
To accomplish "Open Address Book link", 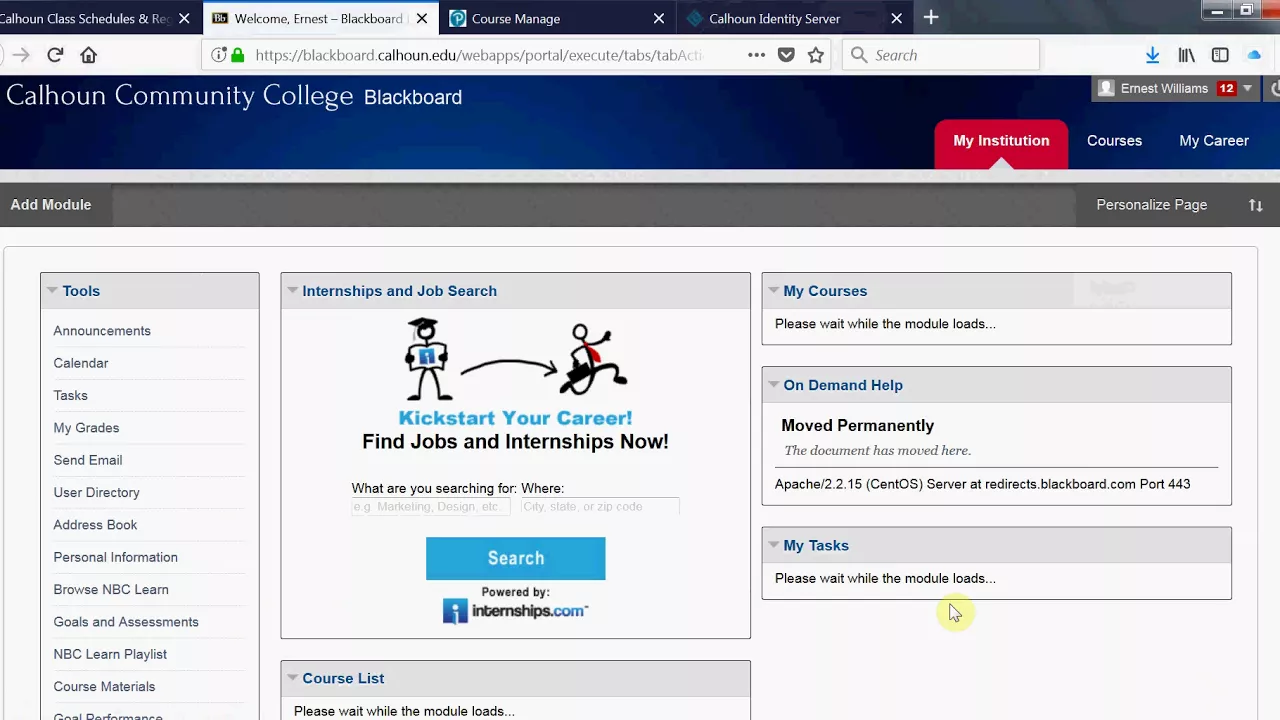I will coord(95,525).
